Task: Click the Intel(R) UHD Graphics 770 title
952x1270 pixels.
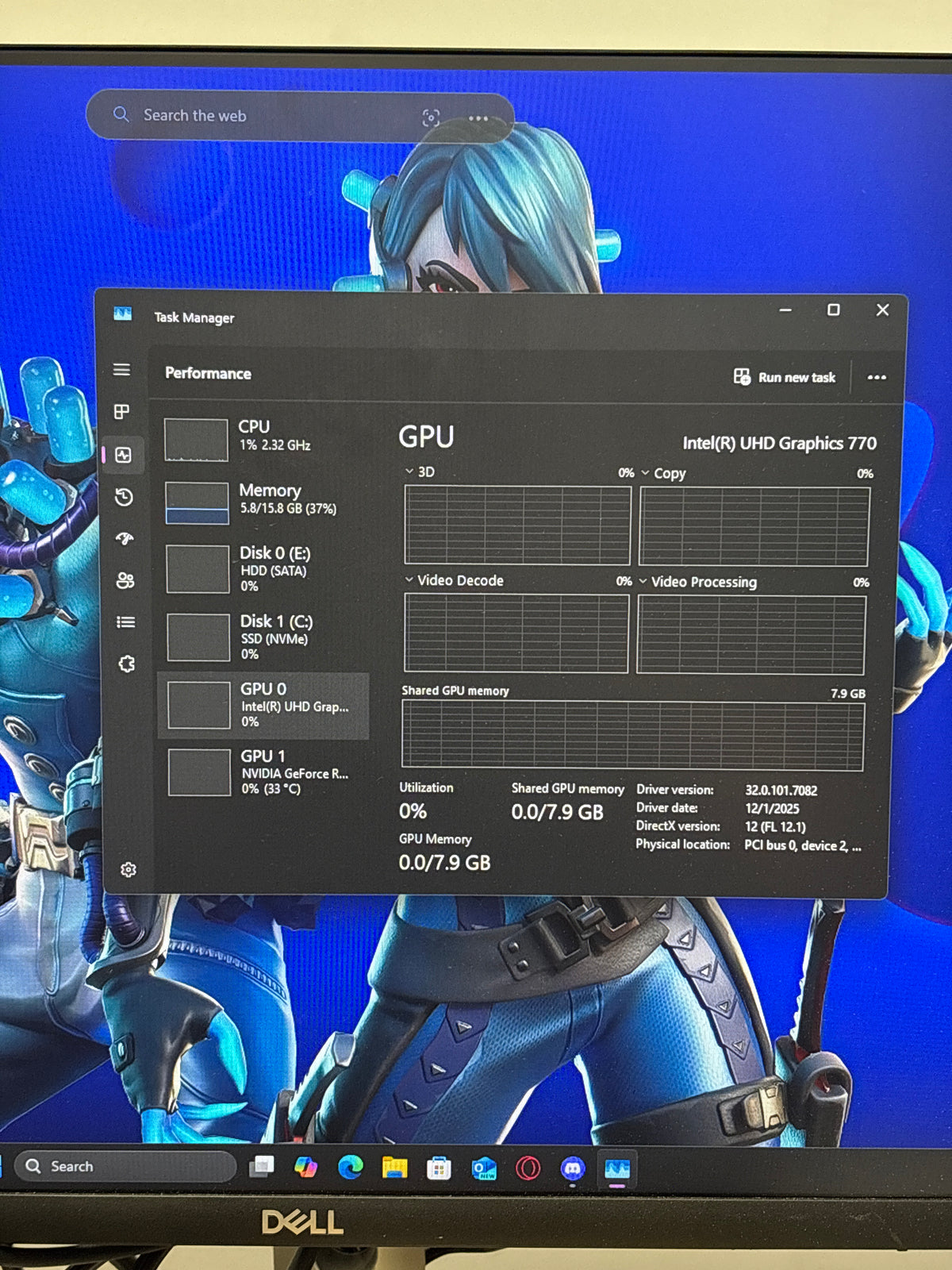Action: (x=779, y=443)
